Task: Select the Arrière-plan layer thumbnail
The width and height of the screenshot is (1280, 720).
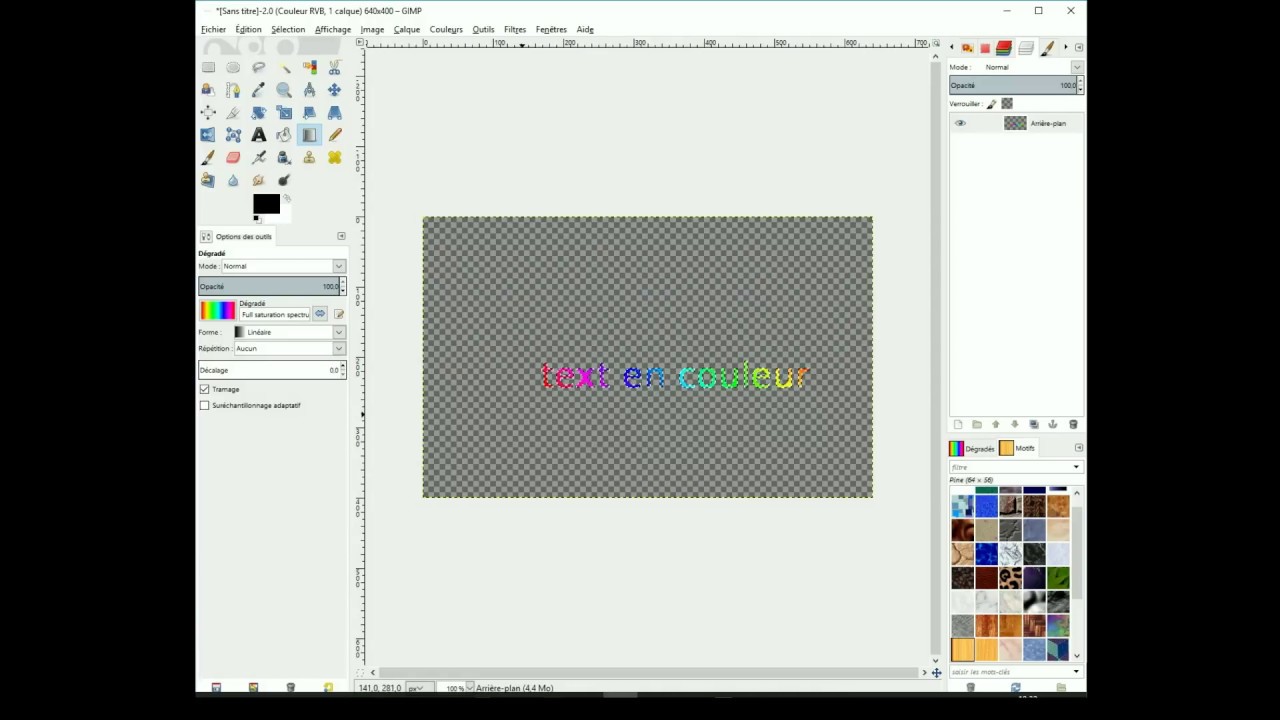Action: 1015,123
